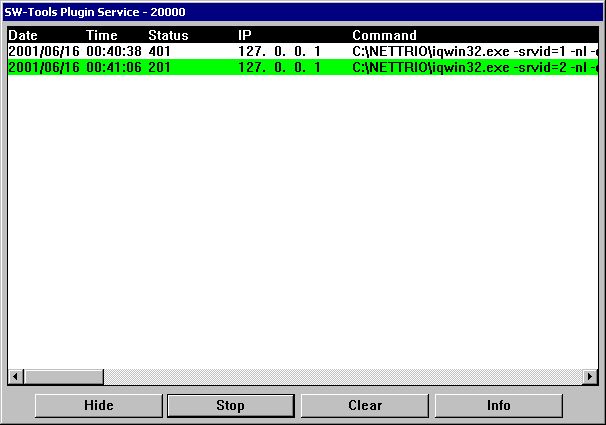606x425 pixels.
Task: Click the Time column header
Action: [101, 35]
